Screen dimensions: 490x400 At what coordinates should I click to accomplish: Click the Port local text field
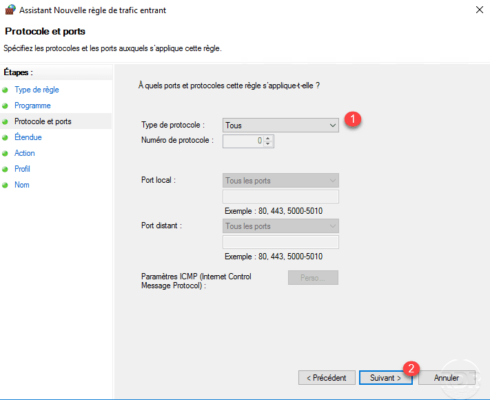[x=280, y=197]
